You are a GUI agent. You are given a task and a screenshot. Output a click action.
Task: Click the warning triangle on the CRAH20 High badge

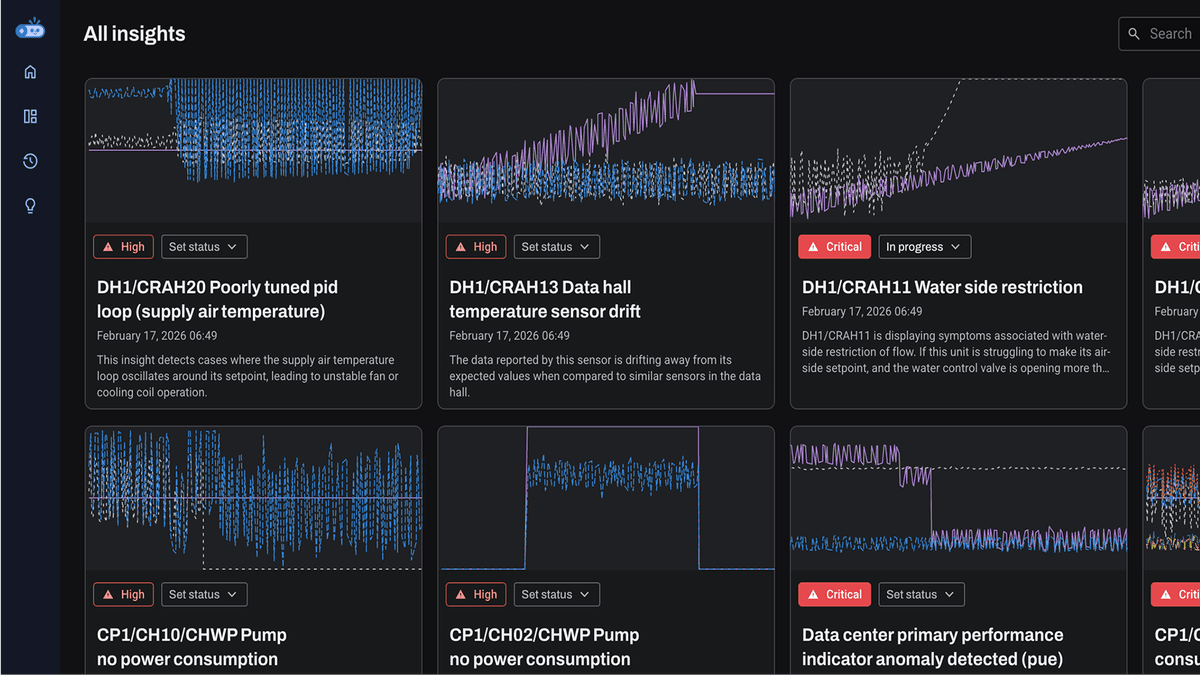[x=108, y=246]
